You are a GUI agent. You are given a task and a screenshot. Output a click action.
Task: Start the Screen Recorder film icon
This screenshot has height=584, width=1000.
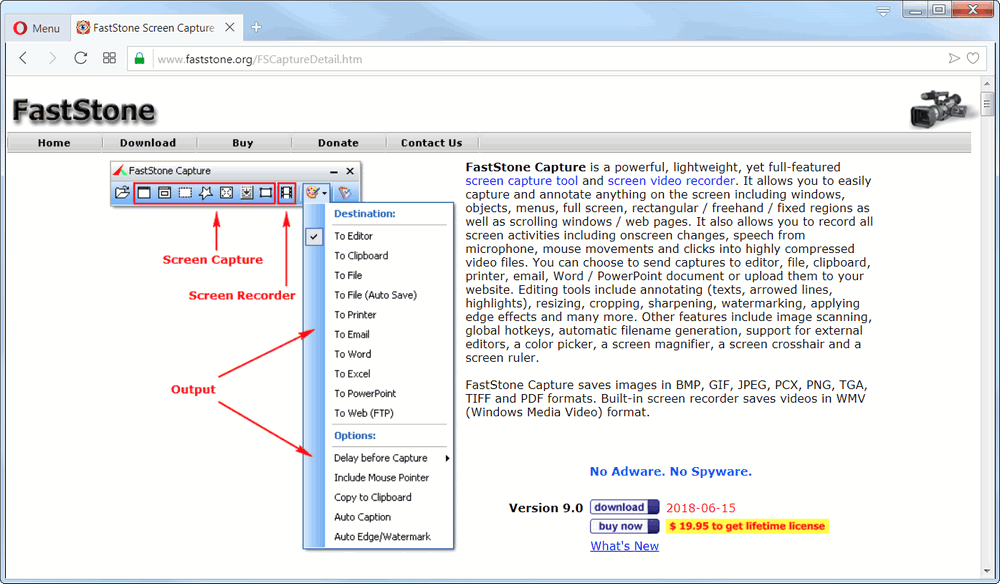[287, 193]
